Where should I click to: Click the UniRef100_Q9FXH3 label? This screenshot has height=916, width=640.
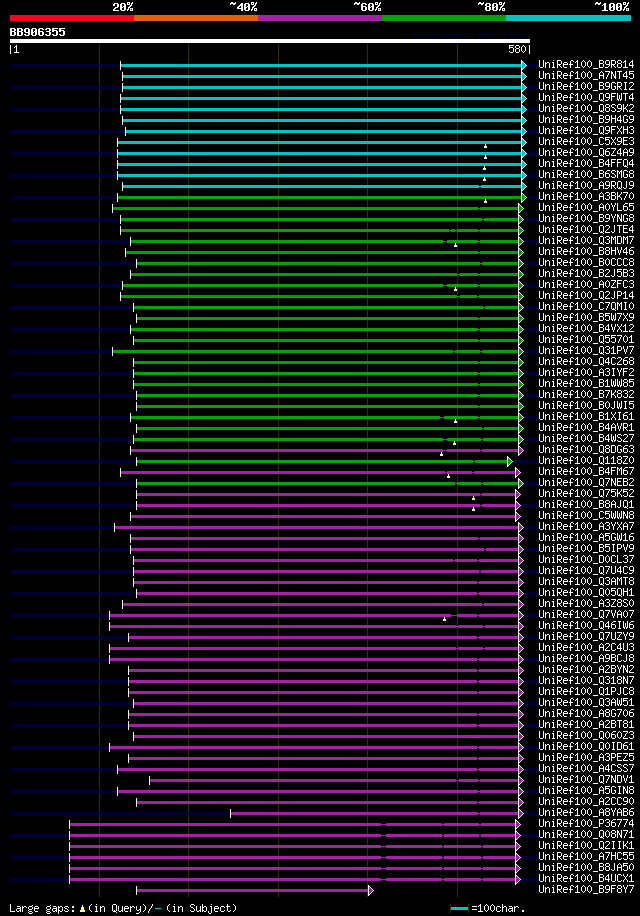point(586,130)
